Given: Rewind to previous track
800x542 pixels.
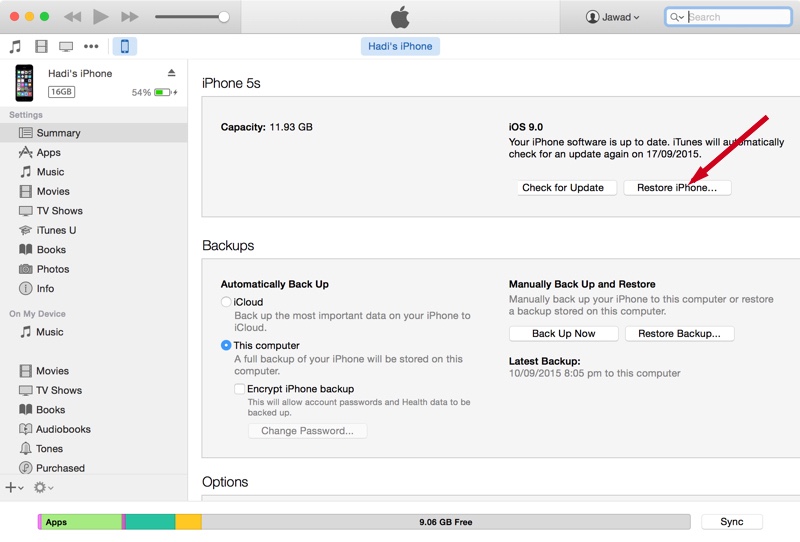Looking at the screenshot, I should point(72,17).
